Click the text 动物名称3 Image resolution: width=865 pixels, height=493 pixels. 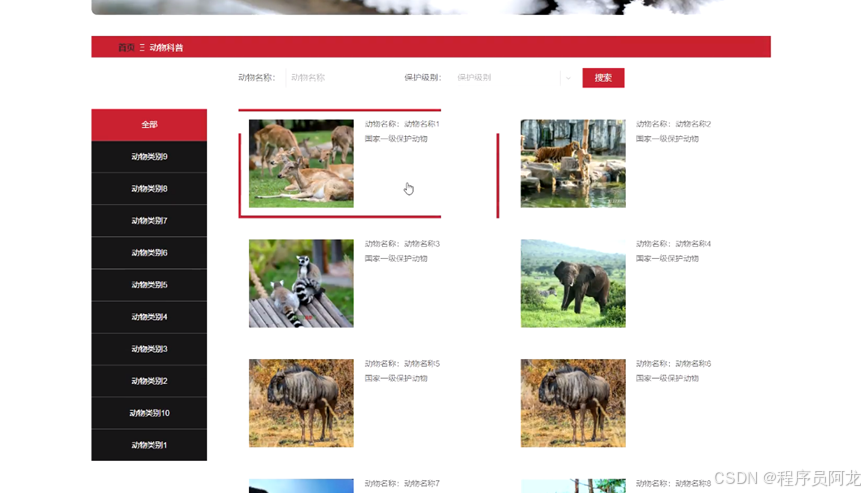[x=422, y=244]
